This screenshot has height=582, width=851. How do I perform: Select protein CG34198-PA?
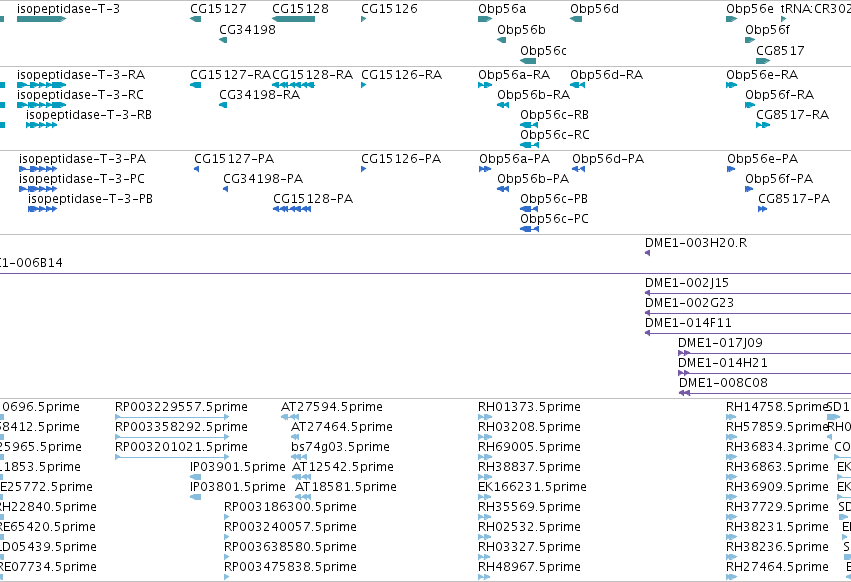(x=263, y=179)
